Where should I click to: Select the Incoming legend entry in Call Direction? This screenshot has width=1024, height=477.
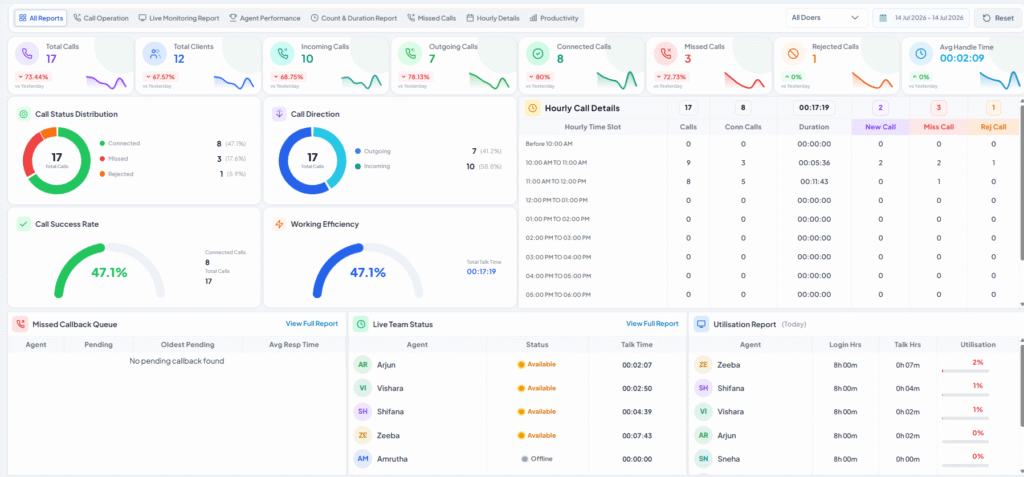tap(373, 166)
